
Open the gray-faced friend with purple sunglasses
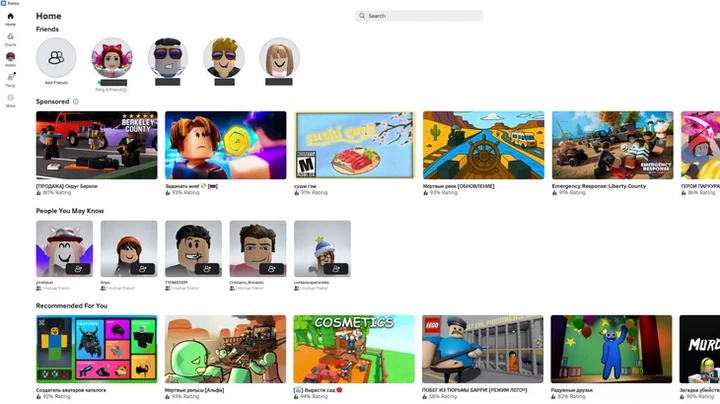click(168, 58)
